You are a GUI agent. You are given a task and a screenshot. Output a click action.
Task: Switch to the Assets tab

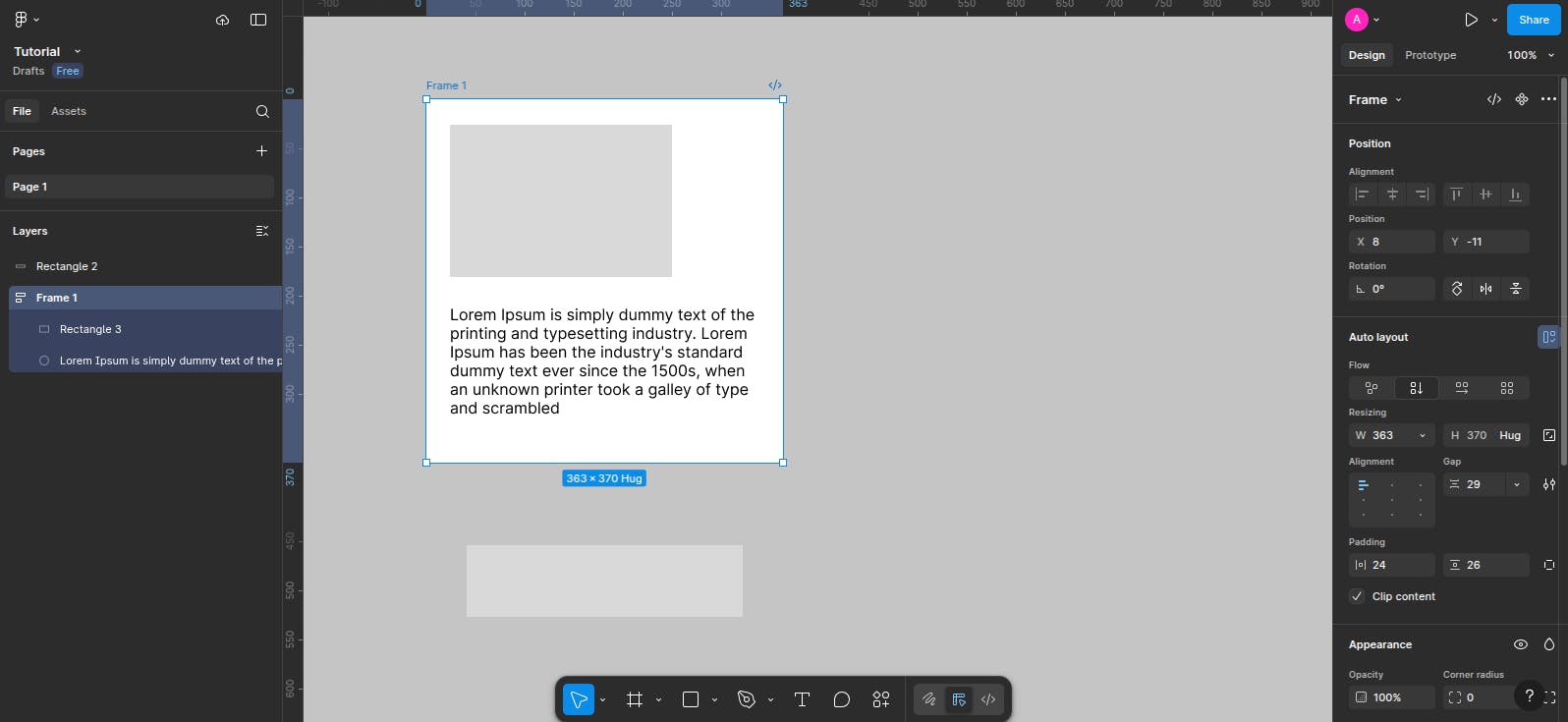[x=69, y=111]
